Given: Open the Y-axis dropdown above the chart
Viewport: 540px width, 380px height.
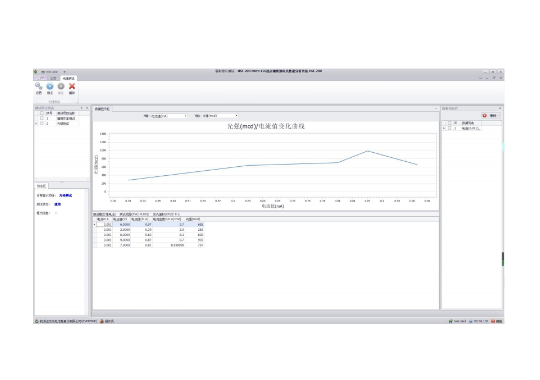Looking at the screenshot, I should coord(220,116).
